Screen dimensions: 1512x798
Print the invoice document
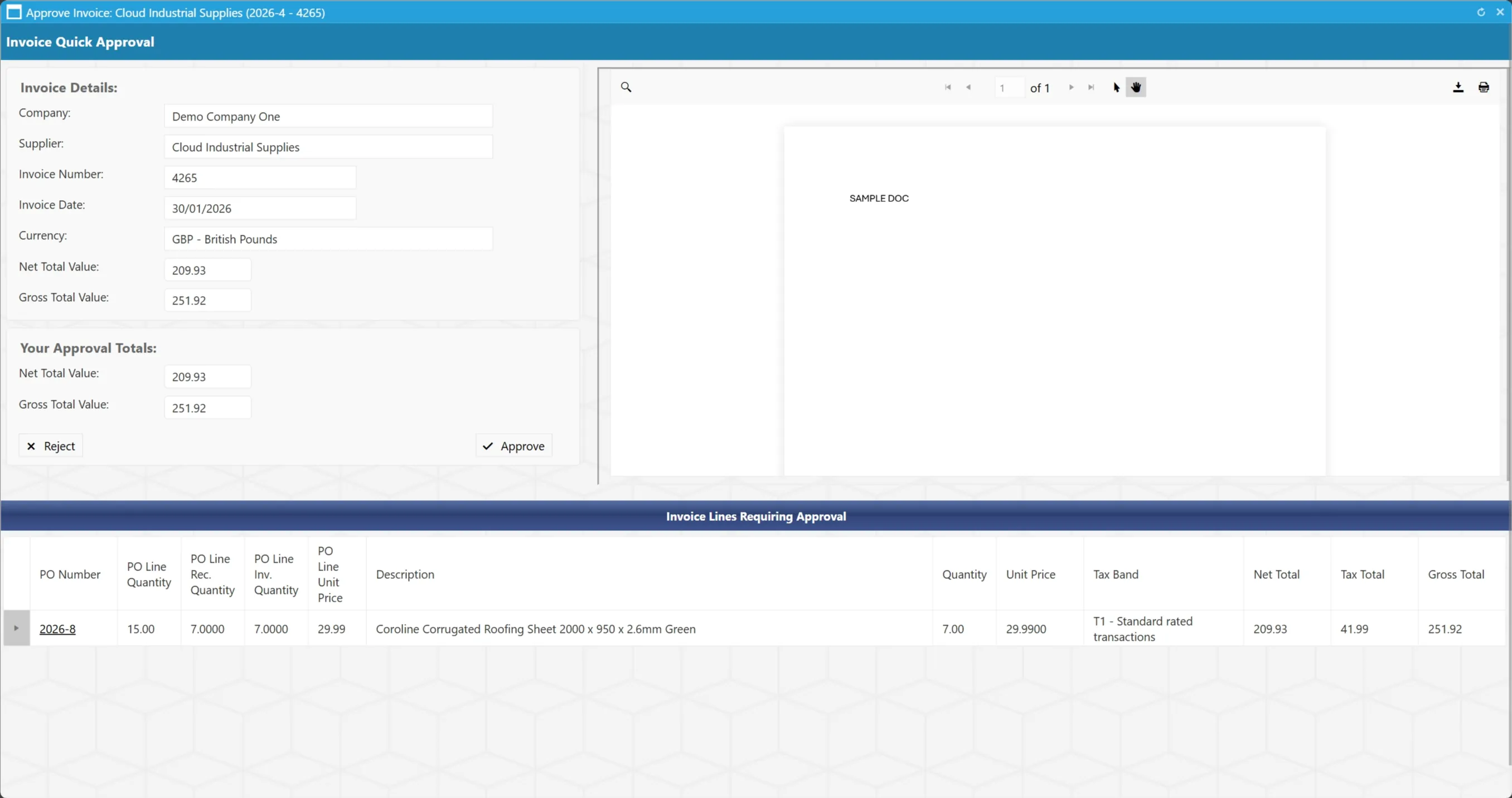pos(1484,87)
